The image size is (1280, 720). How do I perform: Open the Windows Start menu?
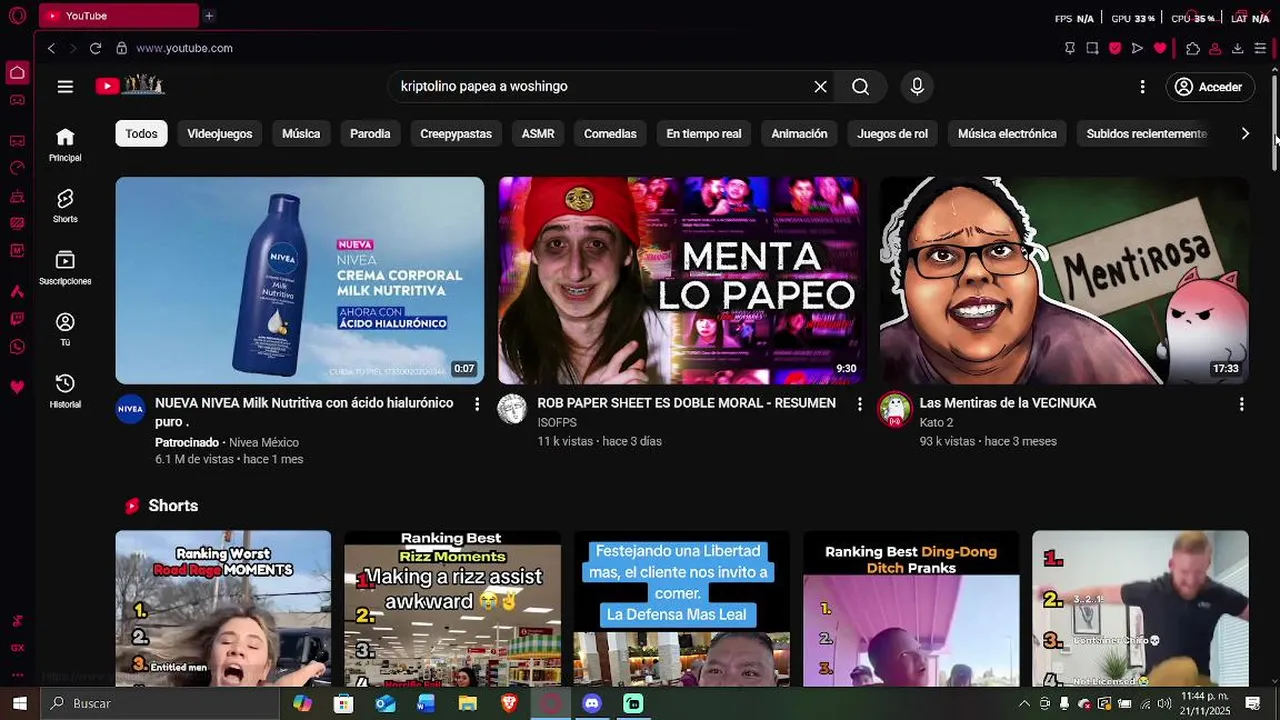coord(19,703)
